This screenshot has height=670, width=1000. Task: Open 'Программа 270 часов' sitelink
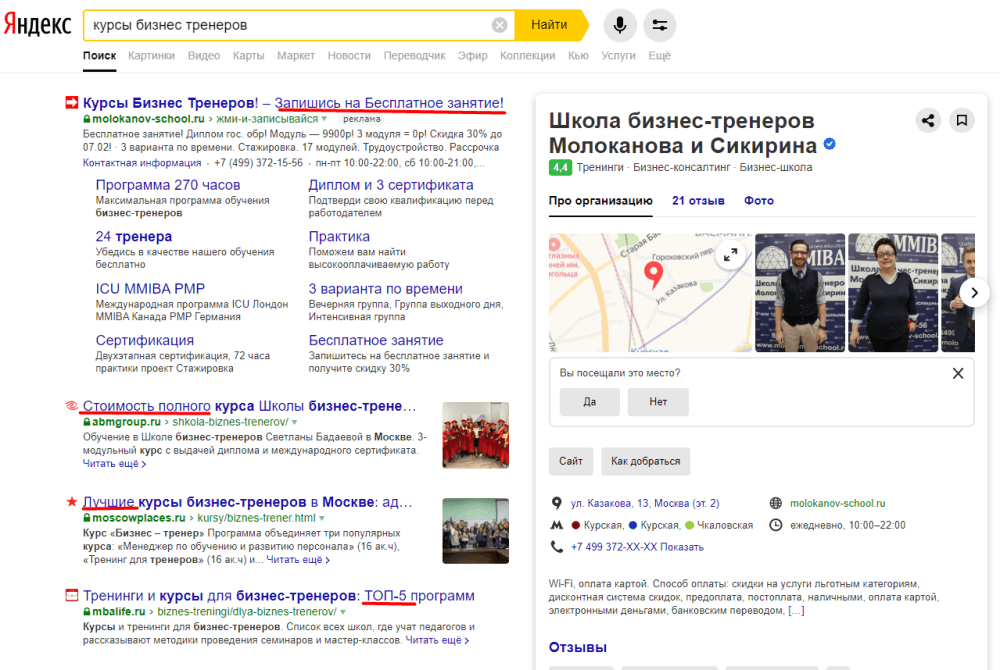(x=168, y=185)
